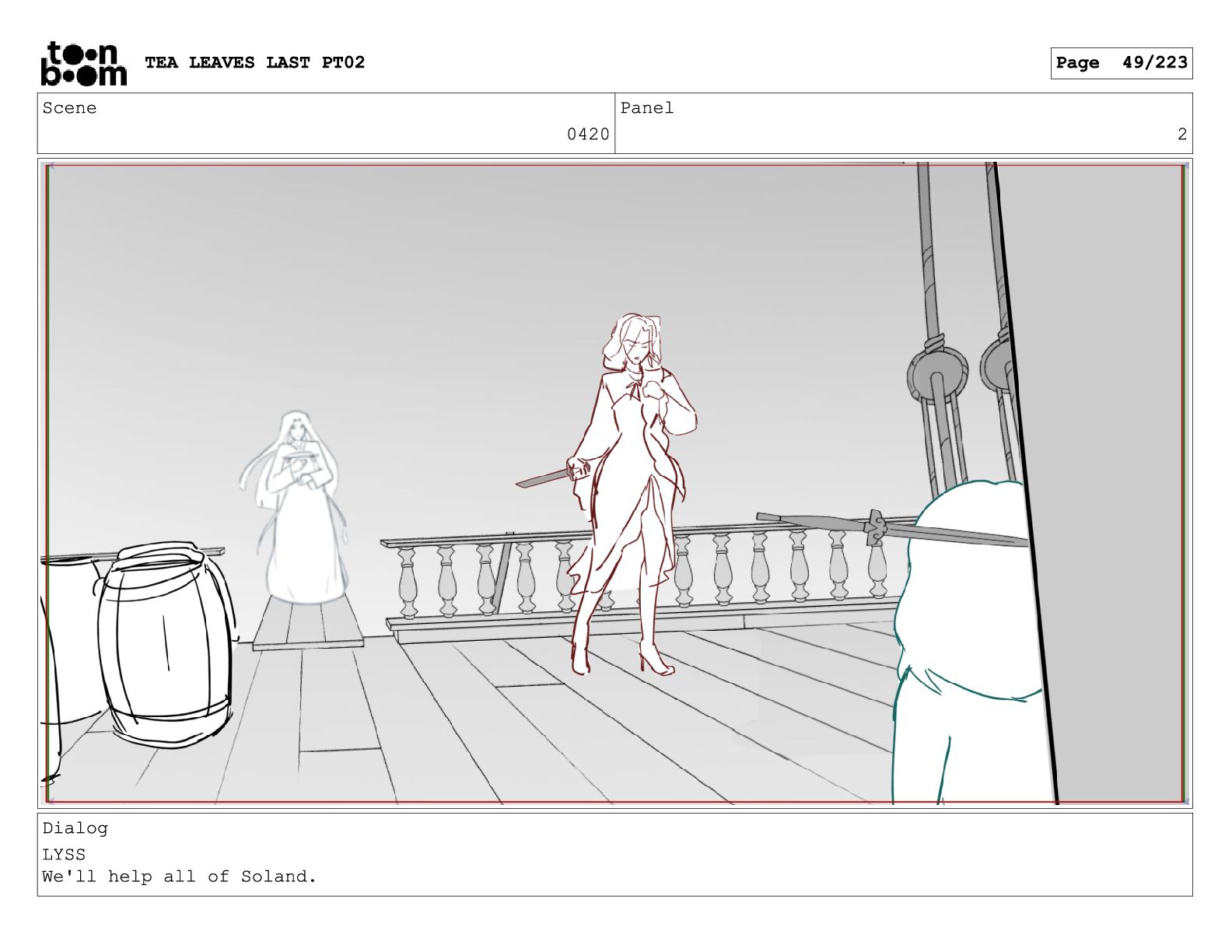Click the Toon Boom logo
The image size is (1232, 952).
pos(83,63)
